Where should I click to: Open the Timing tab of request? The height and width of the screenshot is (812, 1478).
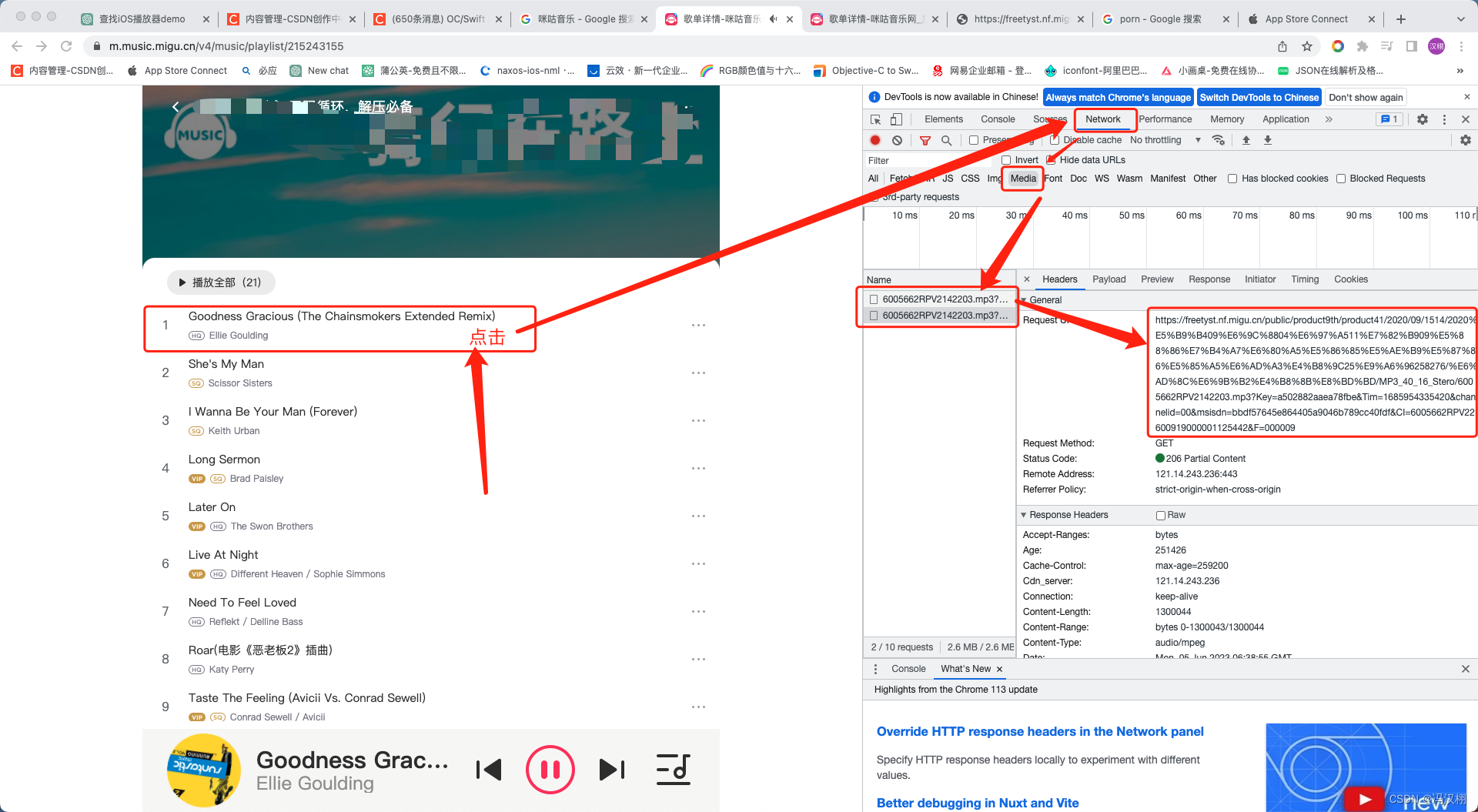tap(1305, 279)
